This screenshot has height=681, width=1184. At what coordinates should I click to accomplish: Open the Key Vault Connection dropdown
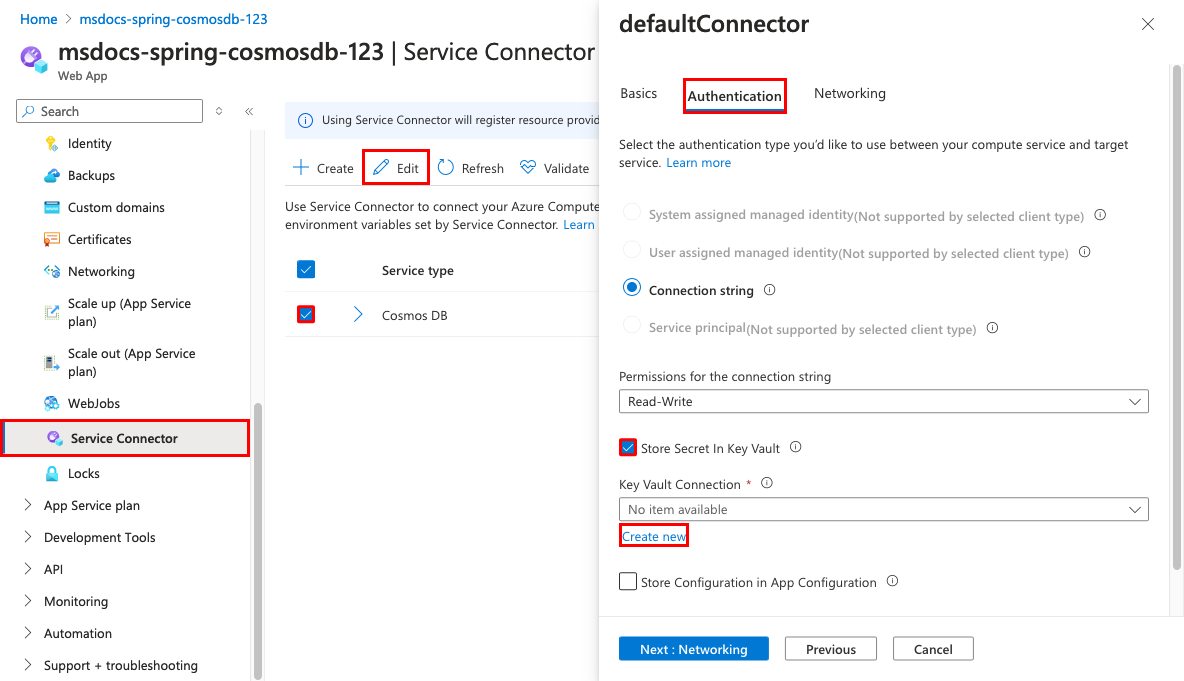(883, 509)
